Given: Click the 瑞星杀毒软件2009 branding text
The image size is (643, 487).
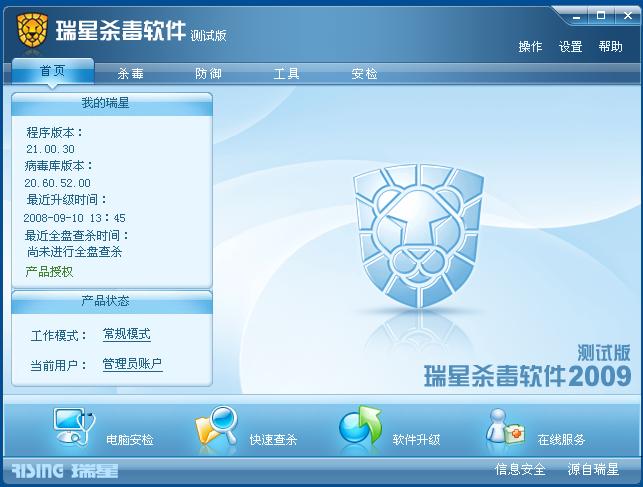Looking at the screenshot, I should tap(527, 376).
